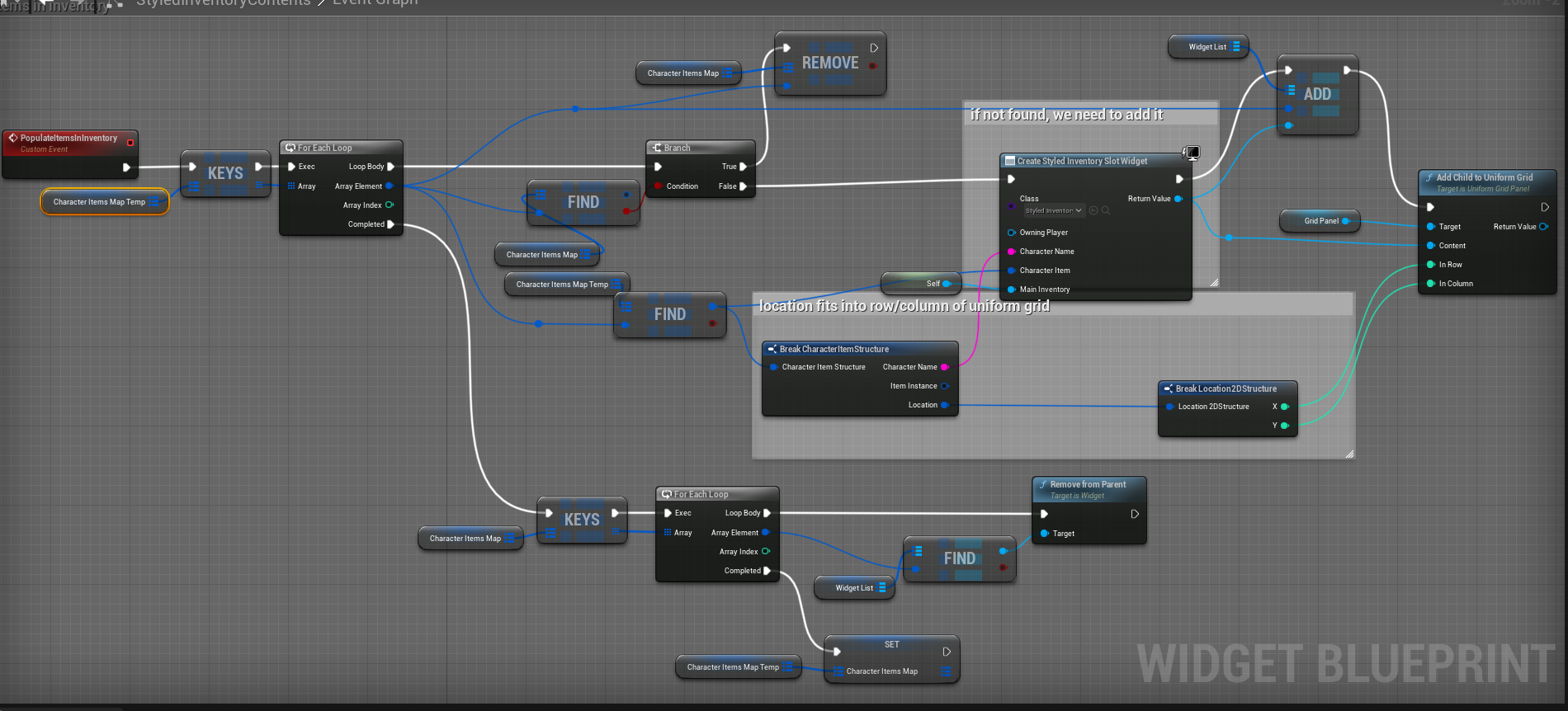
Task: Click the Create Styled Inventory Slot Widget header
Action: [x=1095, y=161]
